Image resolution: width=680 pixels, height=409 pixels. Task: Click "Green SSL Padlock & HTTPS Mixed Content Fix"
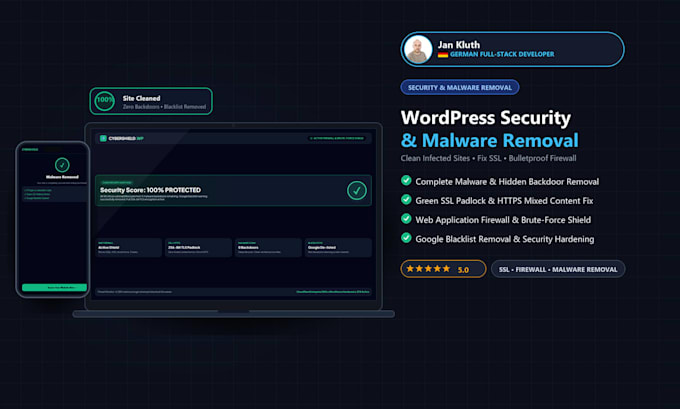point(504,201)
